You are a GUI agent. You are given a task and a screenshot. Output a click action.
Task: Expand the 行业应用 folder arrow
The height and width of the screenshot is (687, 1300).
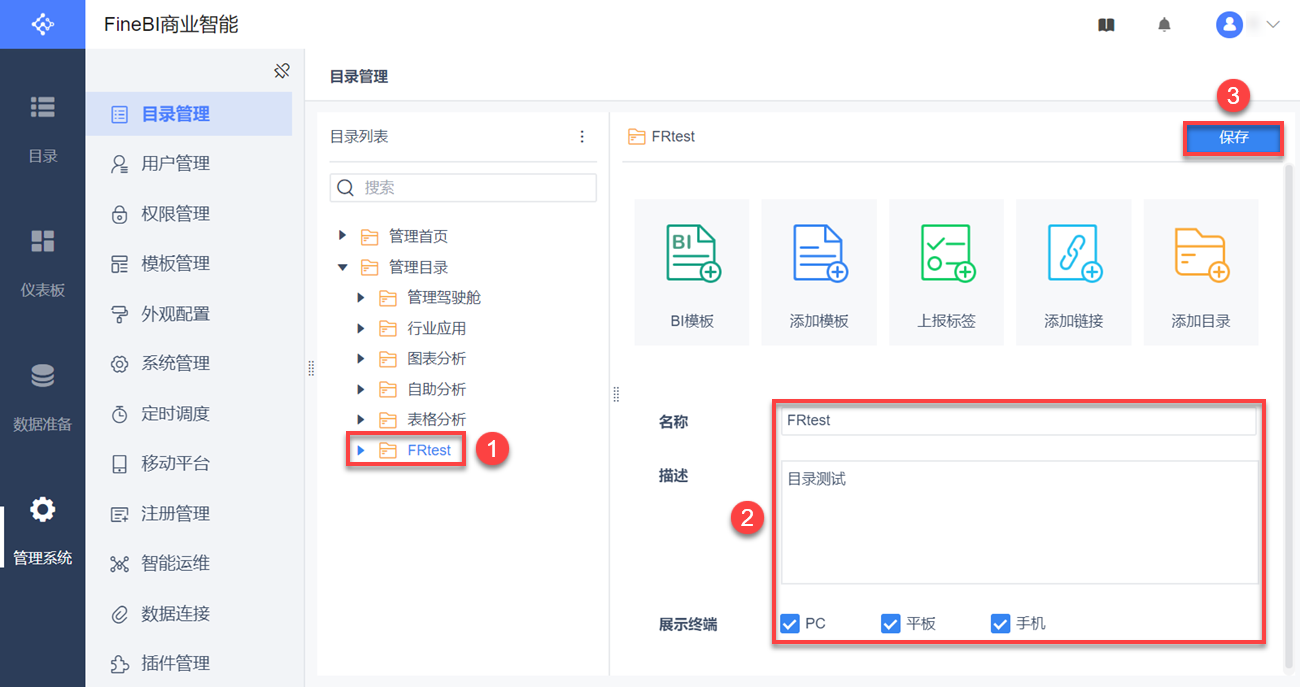click(361, 328)
